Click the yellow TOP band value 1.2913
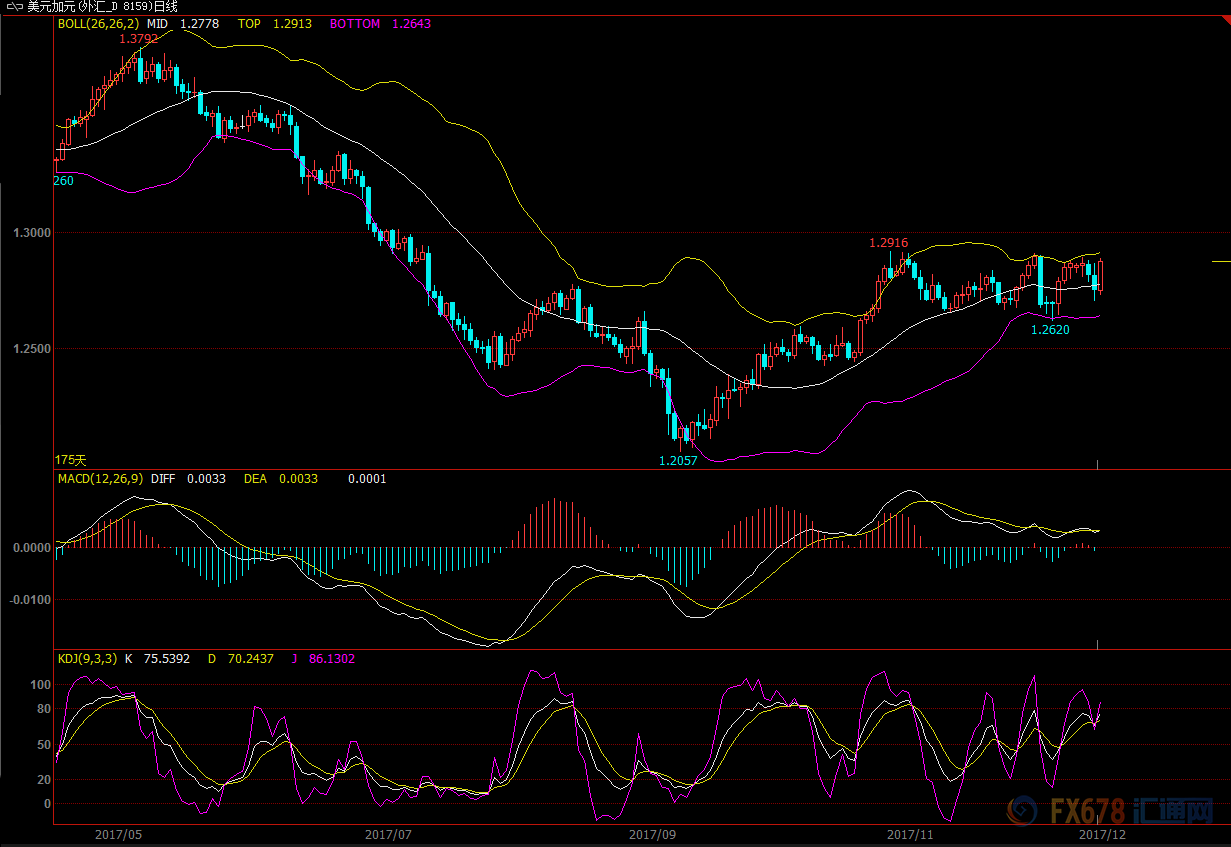 point(294,24)
